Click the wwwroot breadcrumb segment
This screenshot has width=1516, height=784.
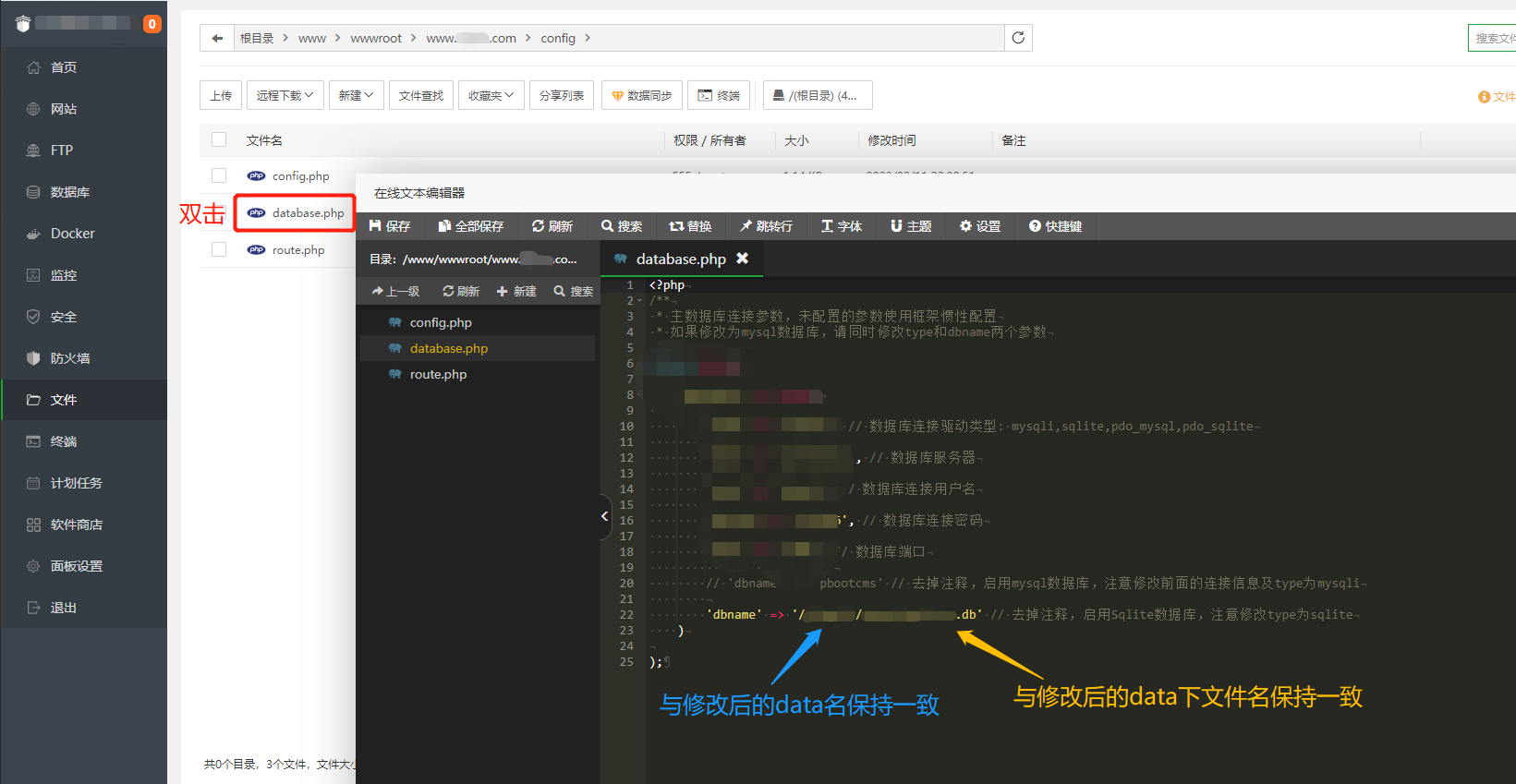click(x=376, y=38)
